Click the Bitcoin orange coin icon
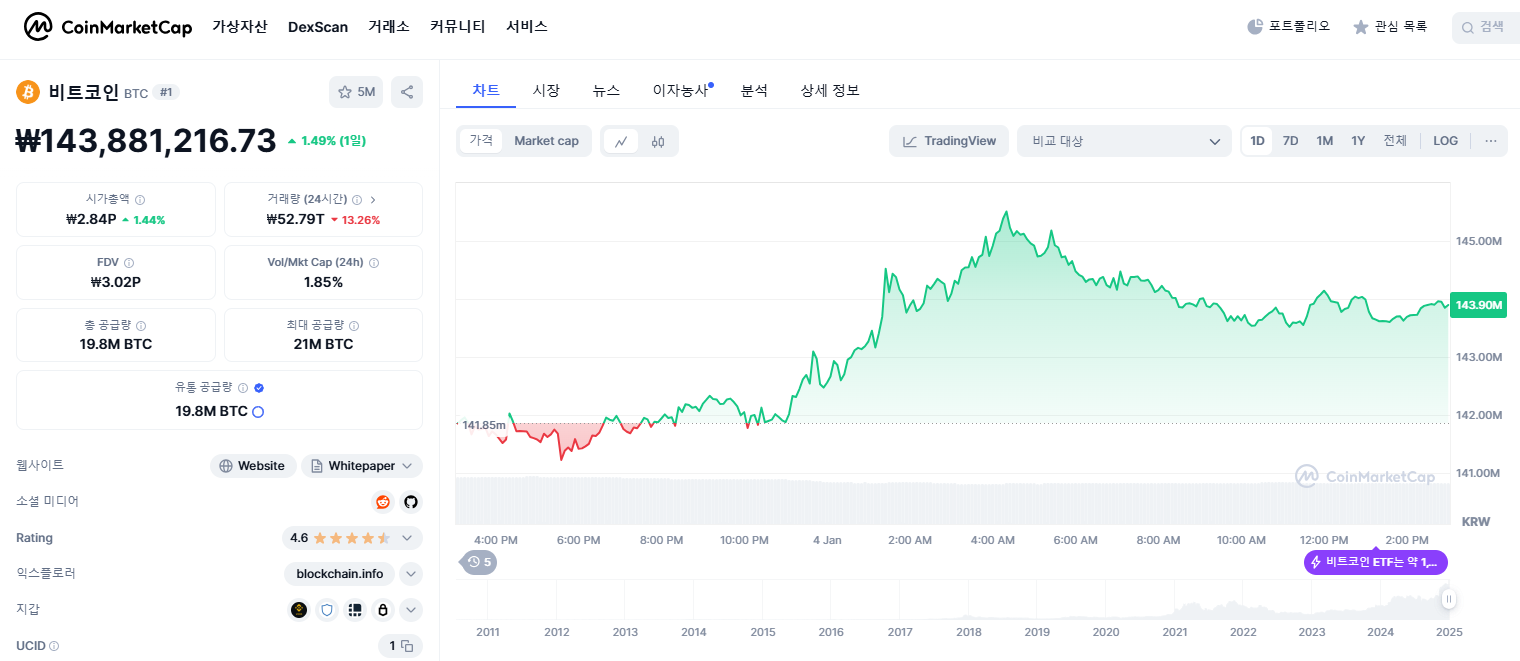 coord(28,92)
